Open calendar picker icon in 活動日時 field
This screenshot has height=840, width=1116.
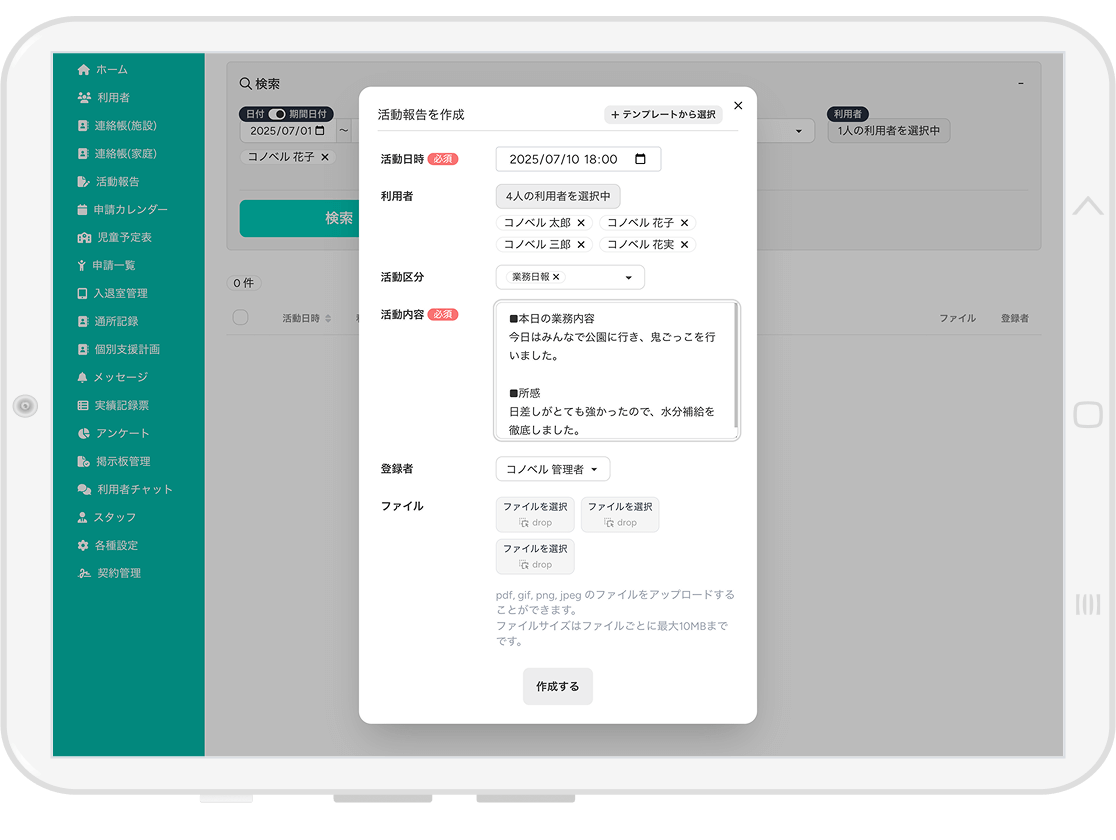click(641, 159)
